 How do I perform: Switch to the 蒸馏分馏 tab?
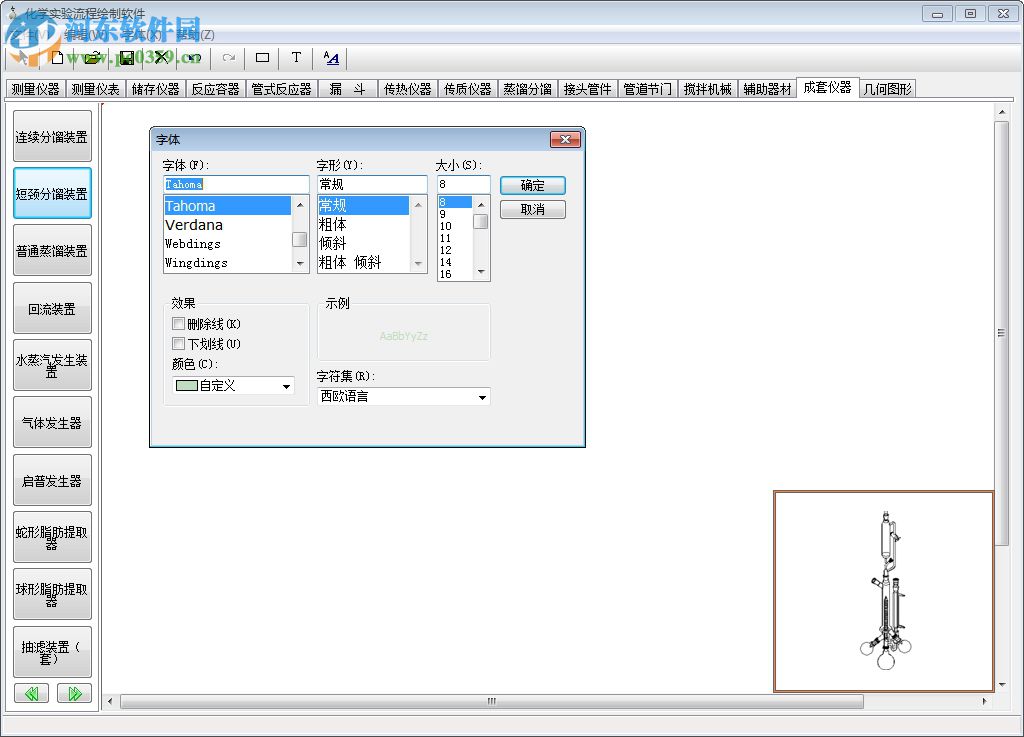pyautogui.click(x=528, y=88)
